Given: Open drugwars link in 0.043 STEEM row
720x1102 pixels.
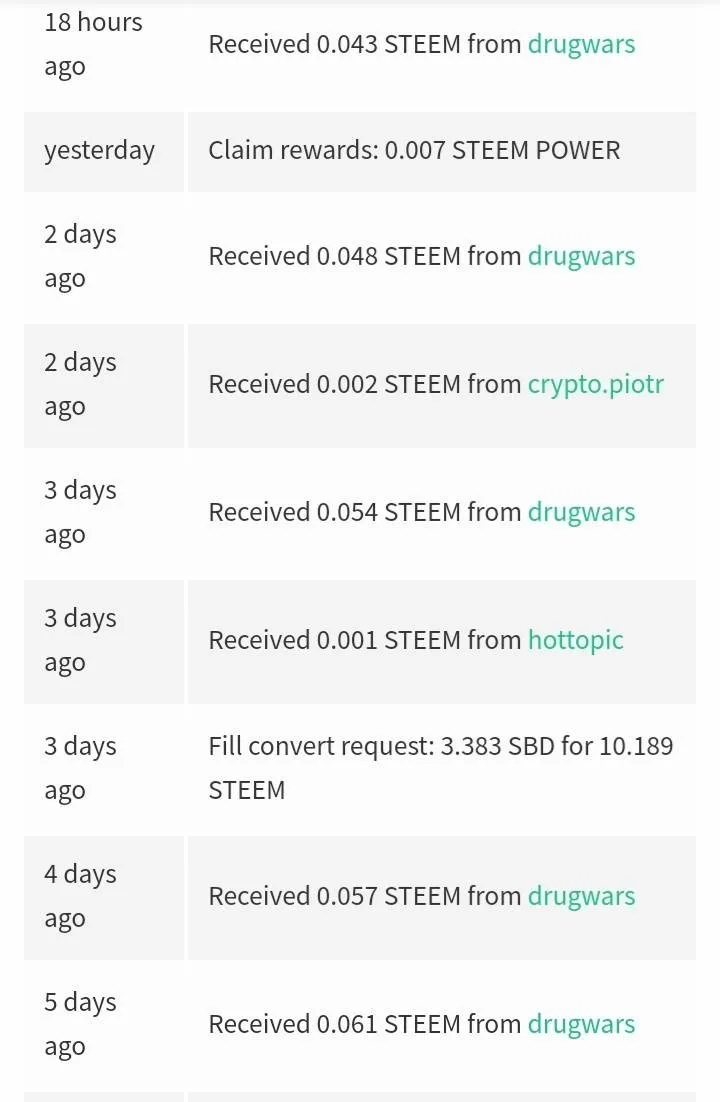Looking at the screenshot, I should pos(581,45).
